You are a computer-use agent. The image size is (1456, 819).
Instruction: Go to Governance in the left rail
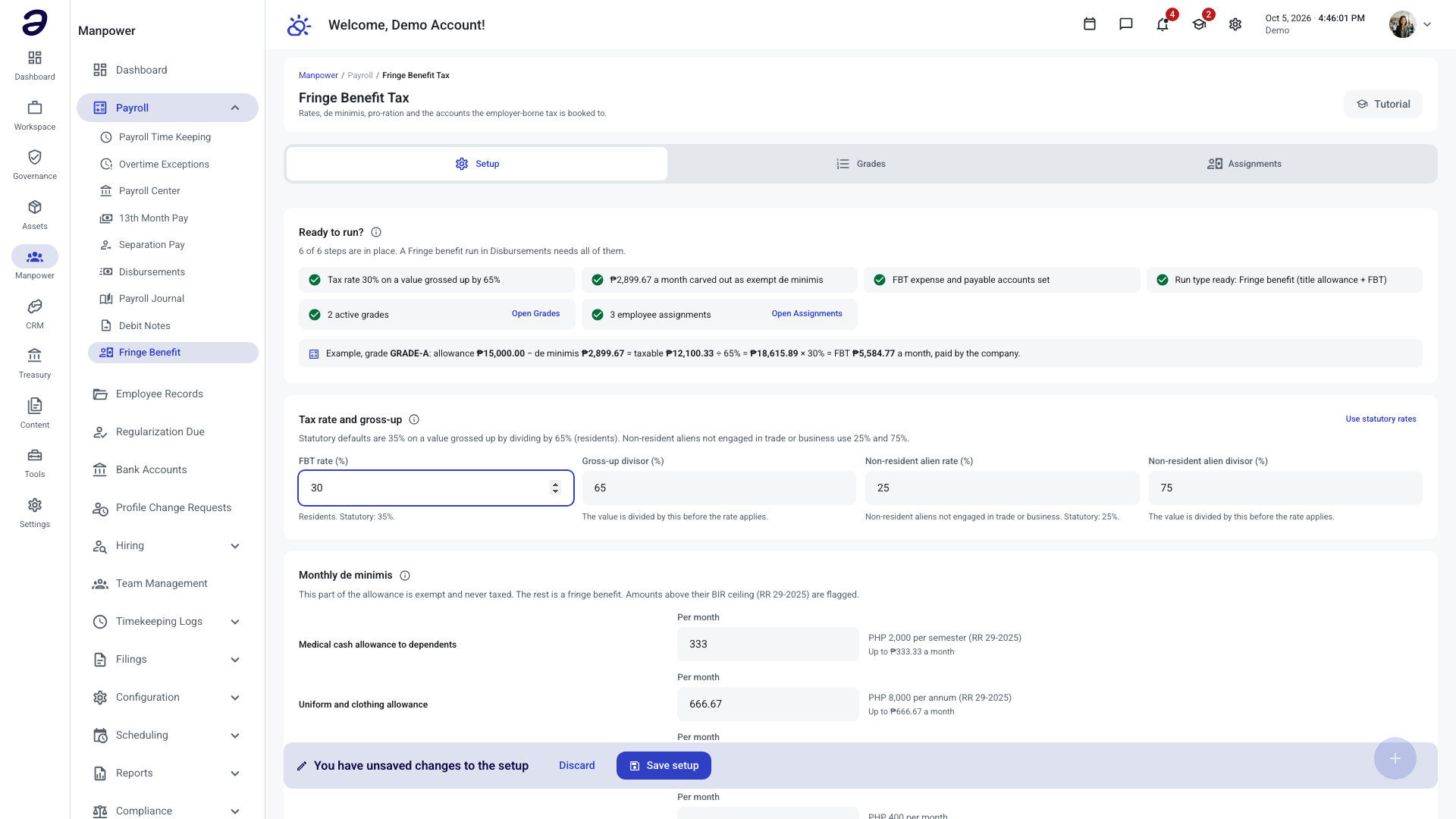click(35, 165)
